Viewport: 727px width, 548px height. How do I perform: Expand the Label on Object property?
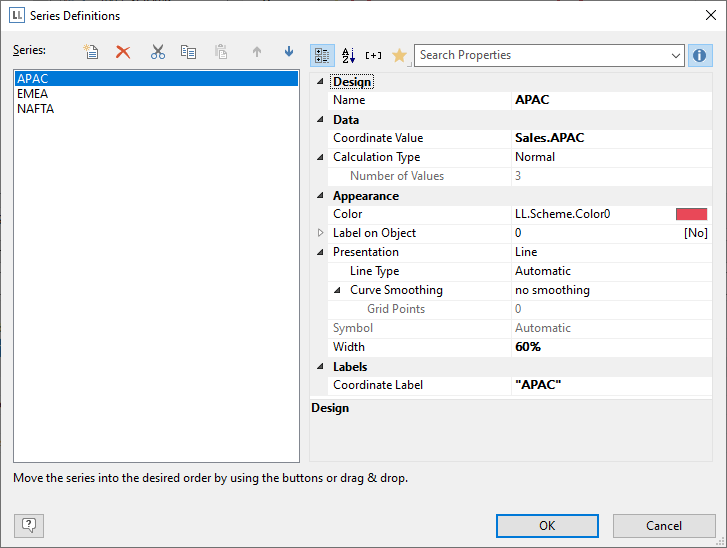[321, 233]
